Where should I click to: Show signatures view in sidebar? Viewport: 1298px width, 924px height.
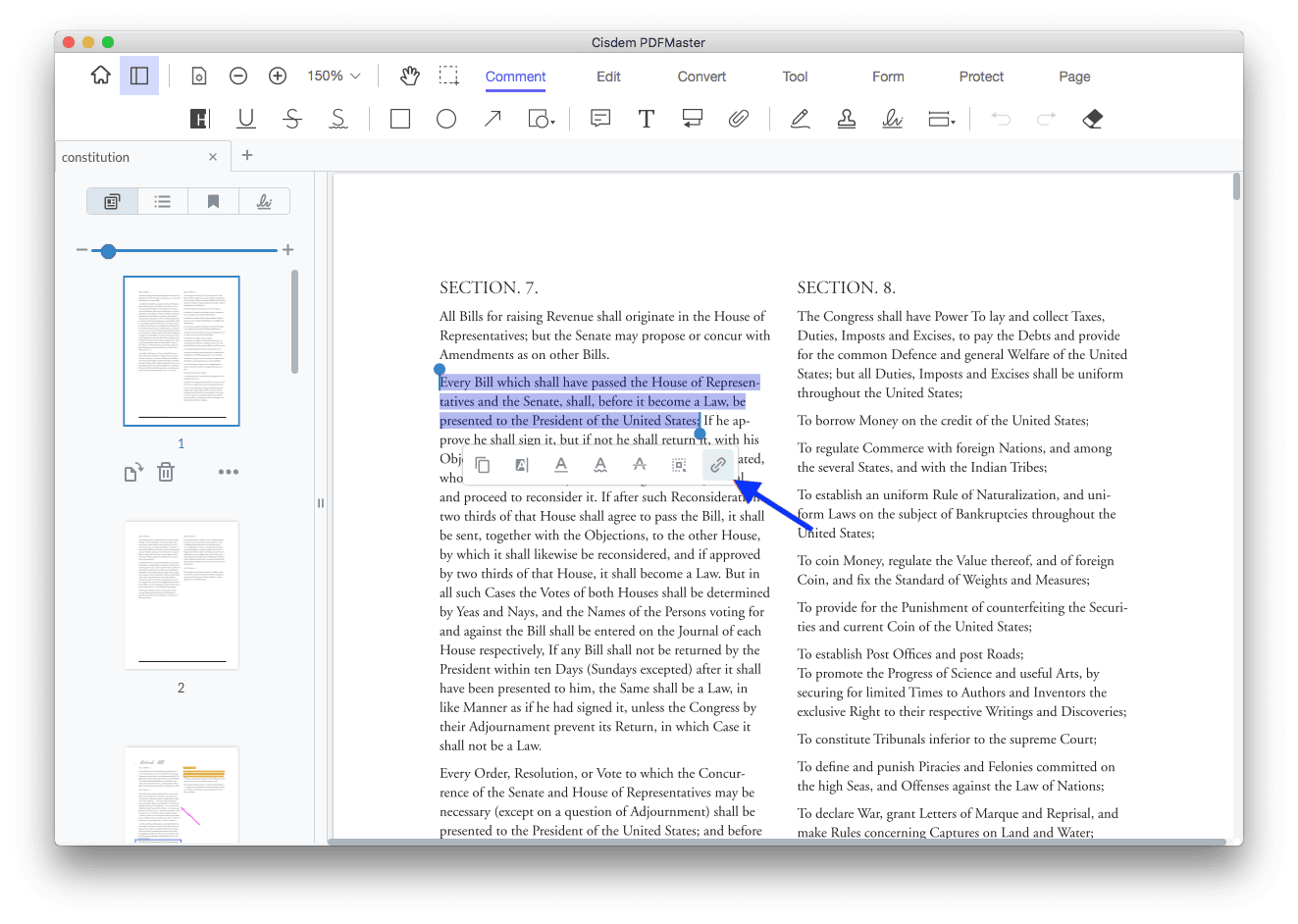264,201
